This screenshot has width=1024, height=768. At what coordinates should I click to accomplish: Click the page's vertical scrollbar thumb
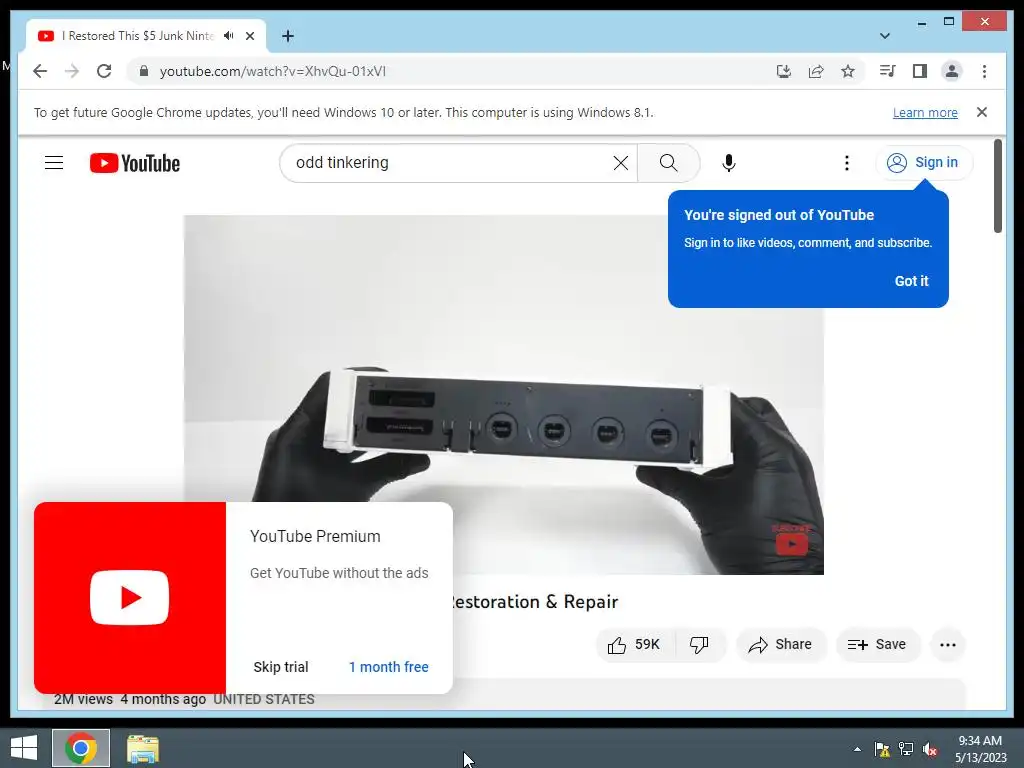coord(998,185)
